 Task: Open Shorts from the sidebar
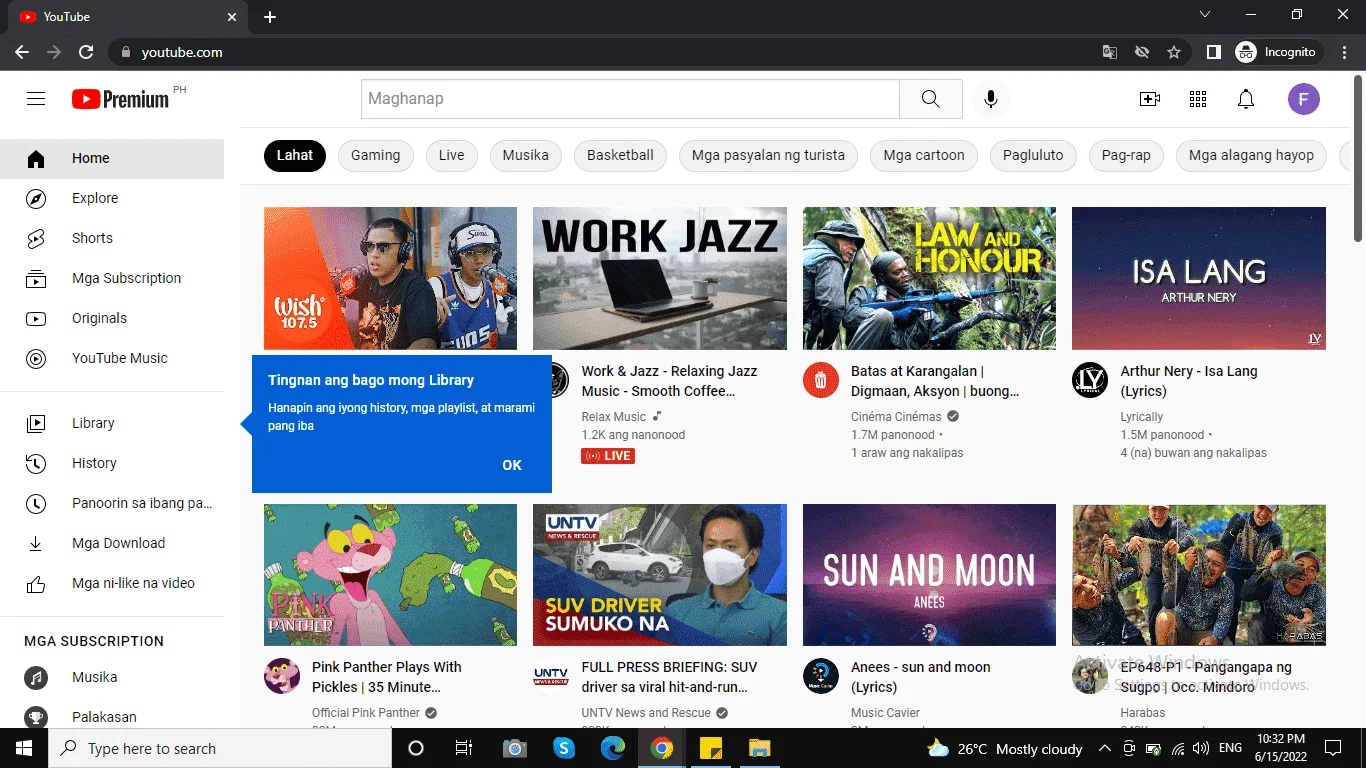tap(112, 238)
